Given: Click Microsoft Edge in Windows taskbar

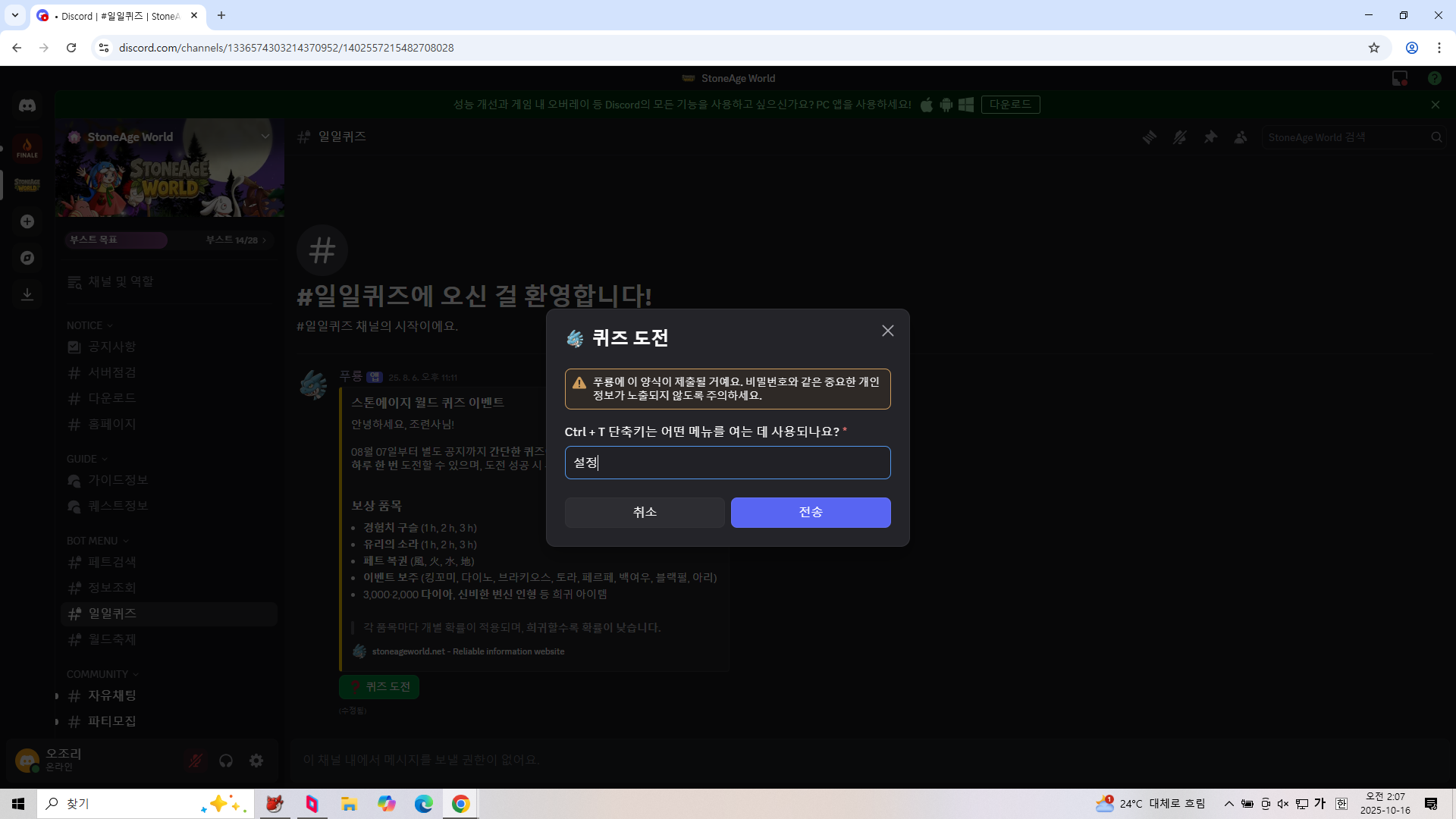Looking at the screenshot, I should [x=423, y=804].
